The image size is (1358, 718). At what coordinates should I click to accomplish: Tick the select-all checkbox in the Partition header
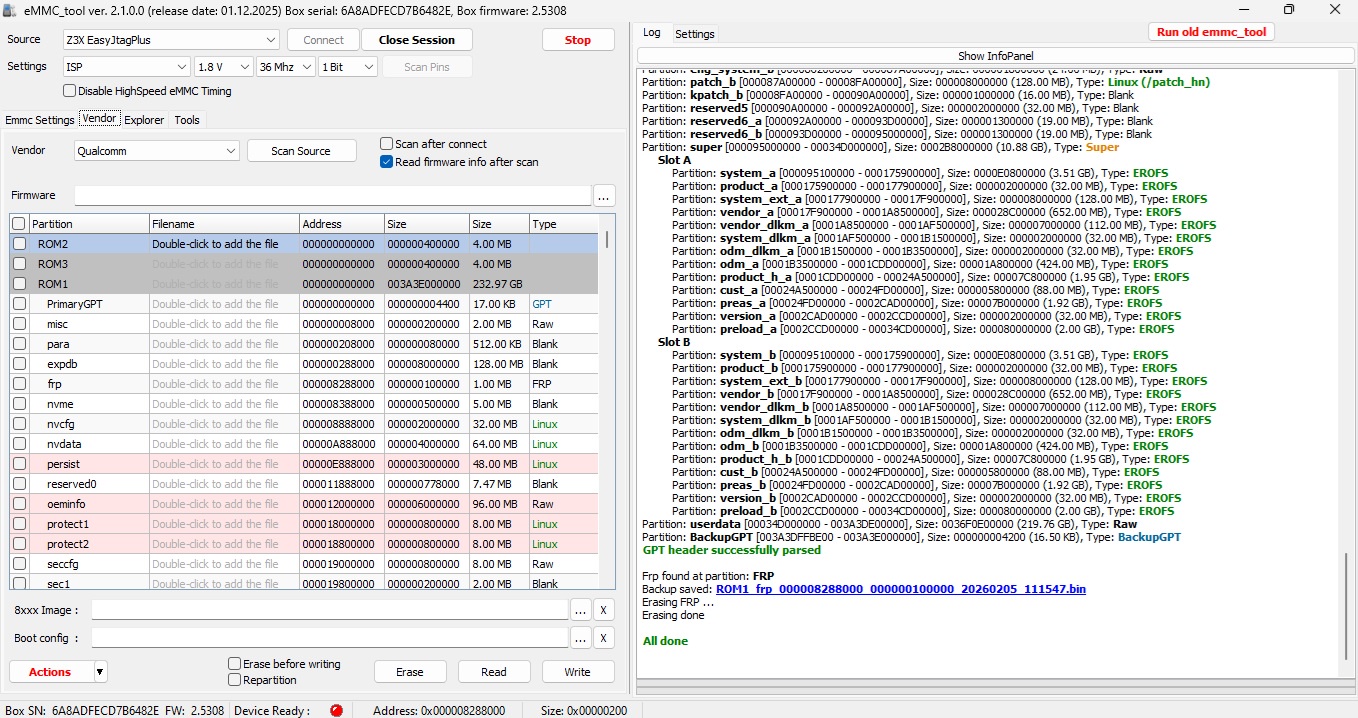18,224
